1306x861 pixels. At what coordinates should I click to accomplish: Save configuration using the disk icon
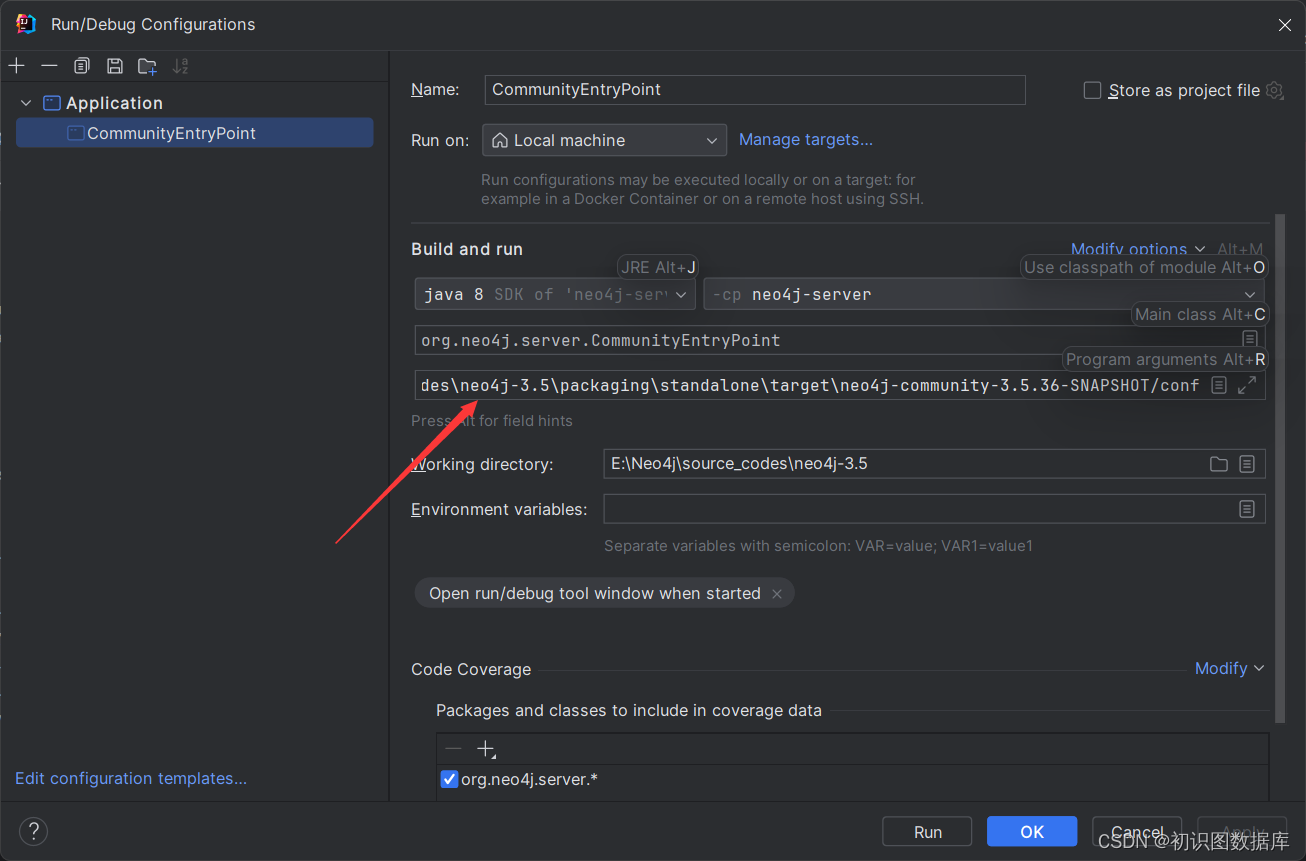tap(115, 66)
